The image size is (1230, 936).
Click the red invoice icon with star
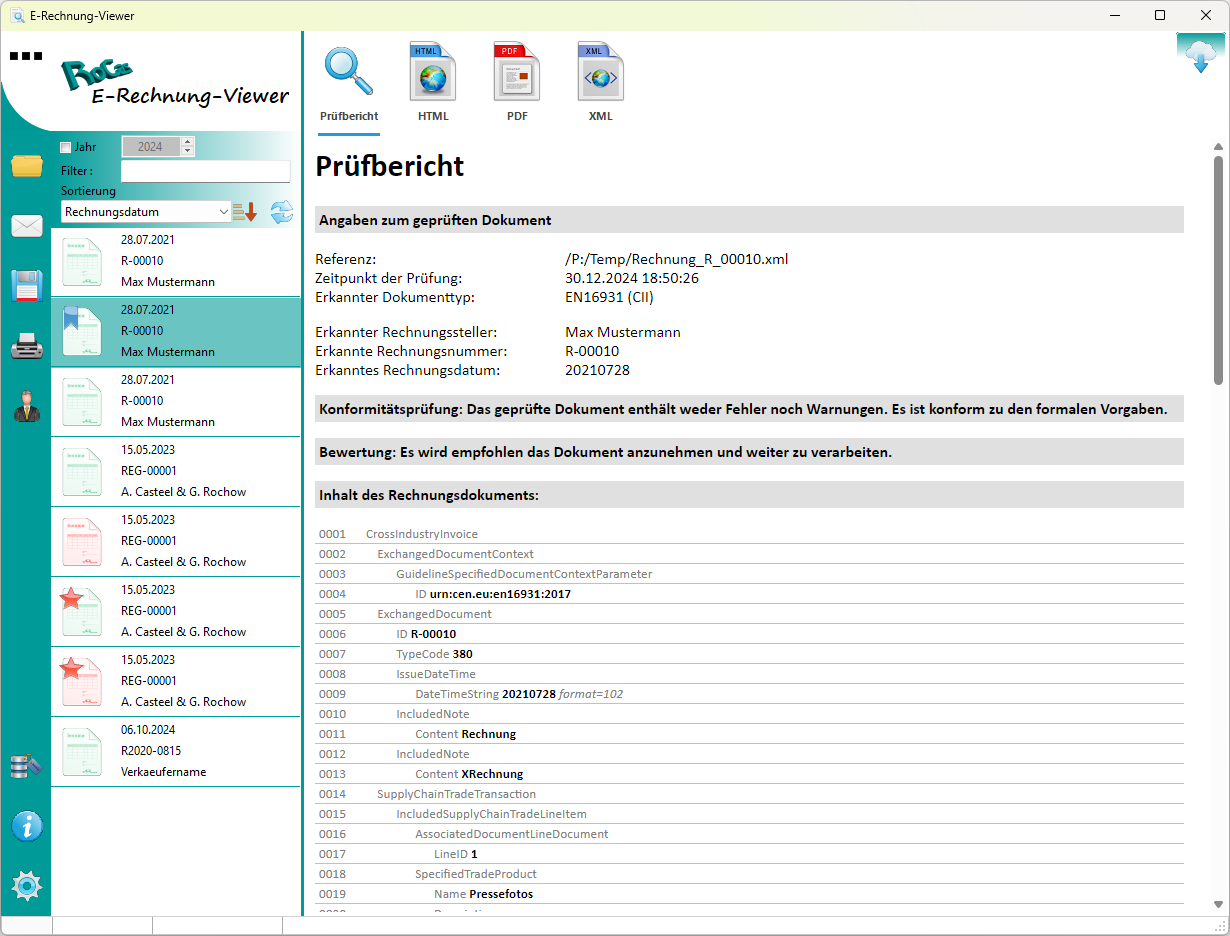coord(81,682)
